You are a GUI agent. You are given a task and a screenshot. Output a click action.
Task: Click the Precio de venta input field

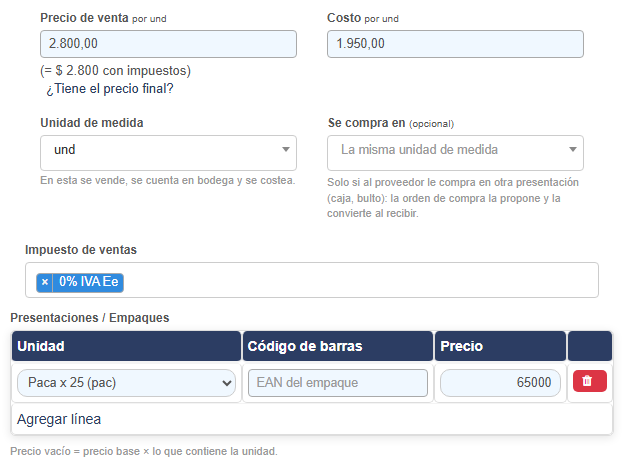(x=168, y=44)
